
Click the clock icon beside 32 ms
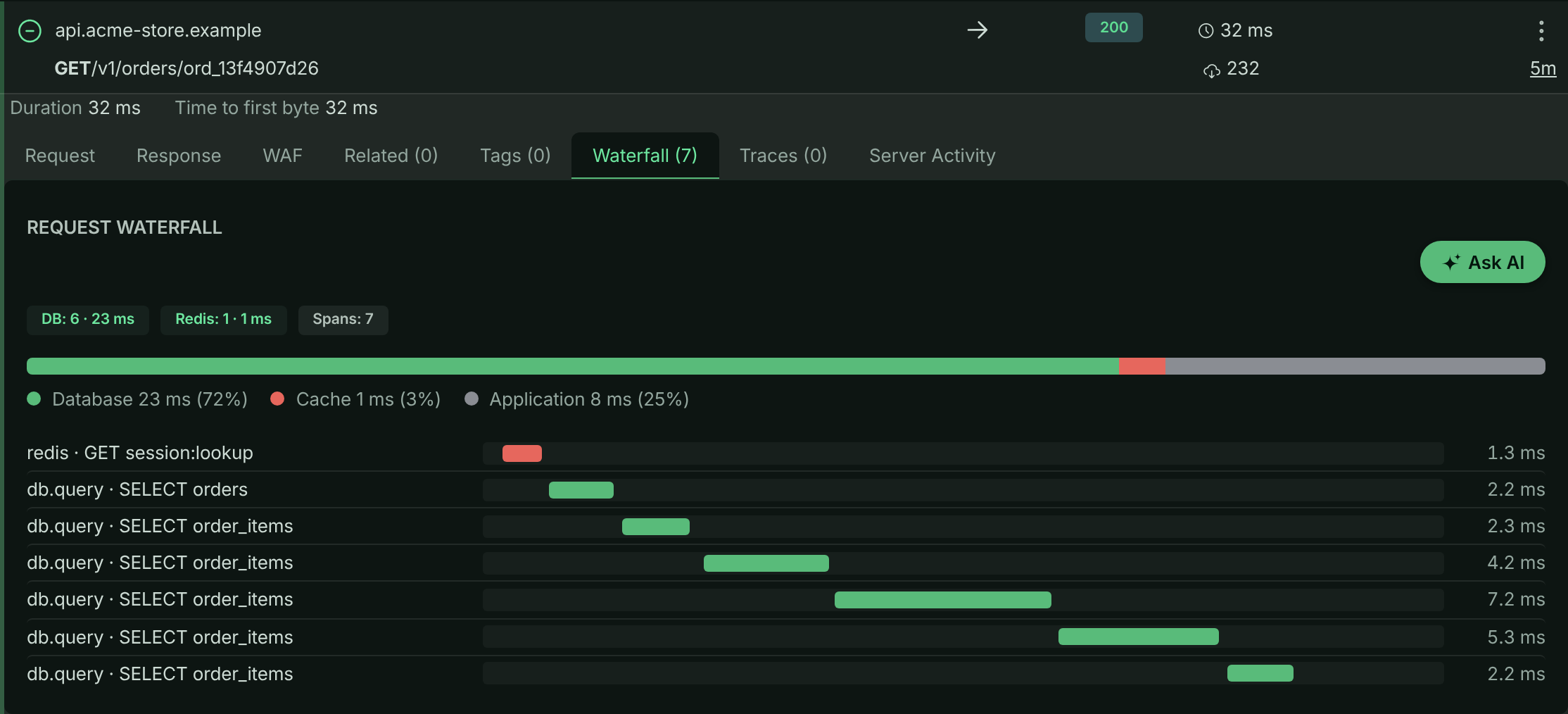(1206, 30)
